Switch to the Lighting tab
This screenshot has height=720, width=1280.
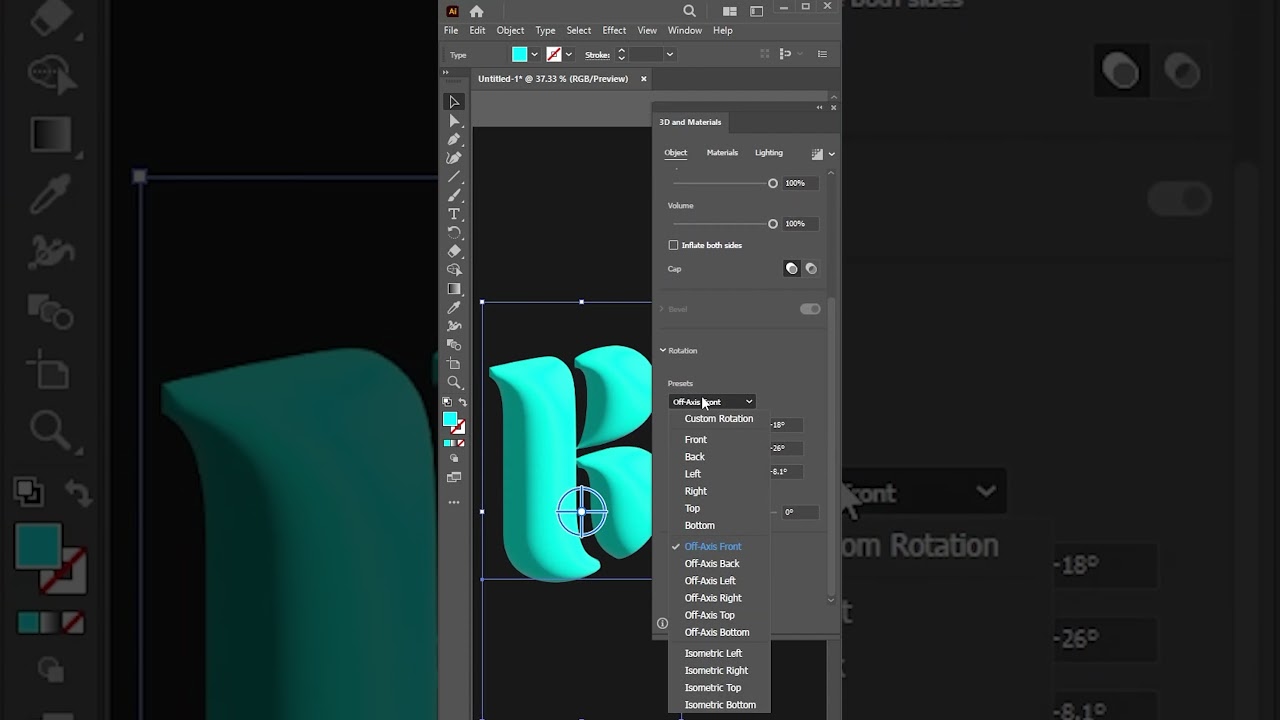[x=769, y=153]
